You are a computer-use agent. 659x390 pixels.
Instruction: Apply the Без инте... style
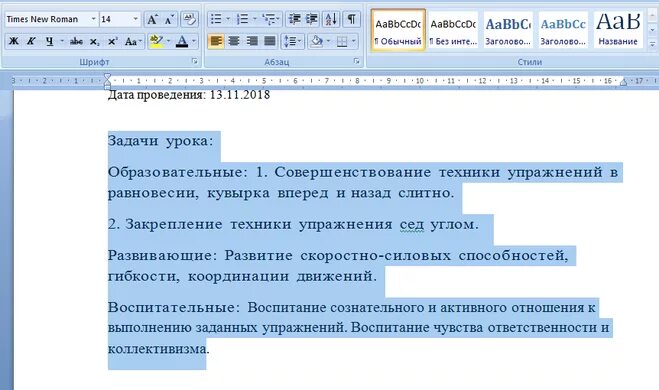[453, 30]
